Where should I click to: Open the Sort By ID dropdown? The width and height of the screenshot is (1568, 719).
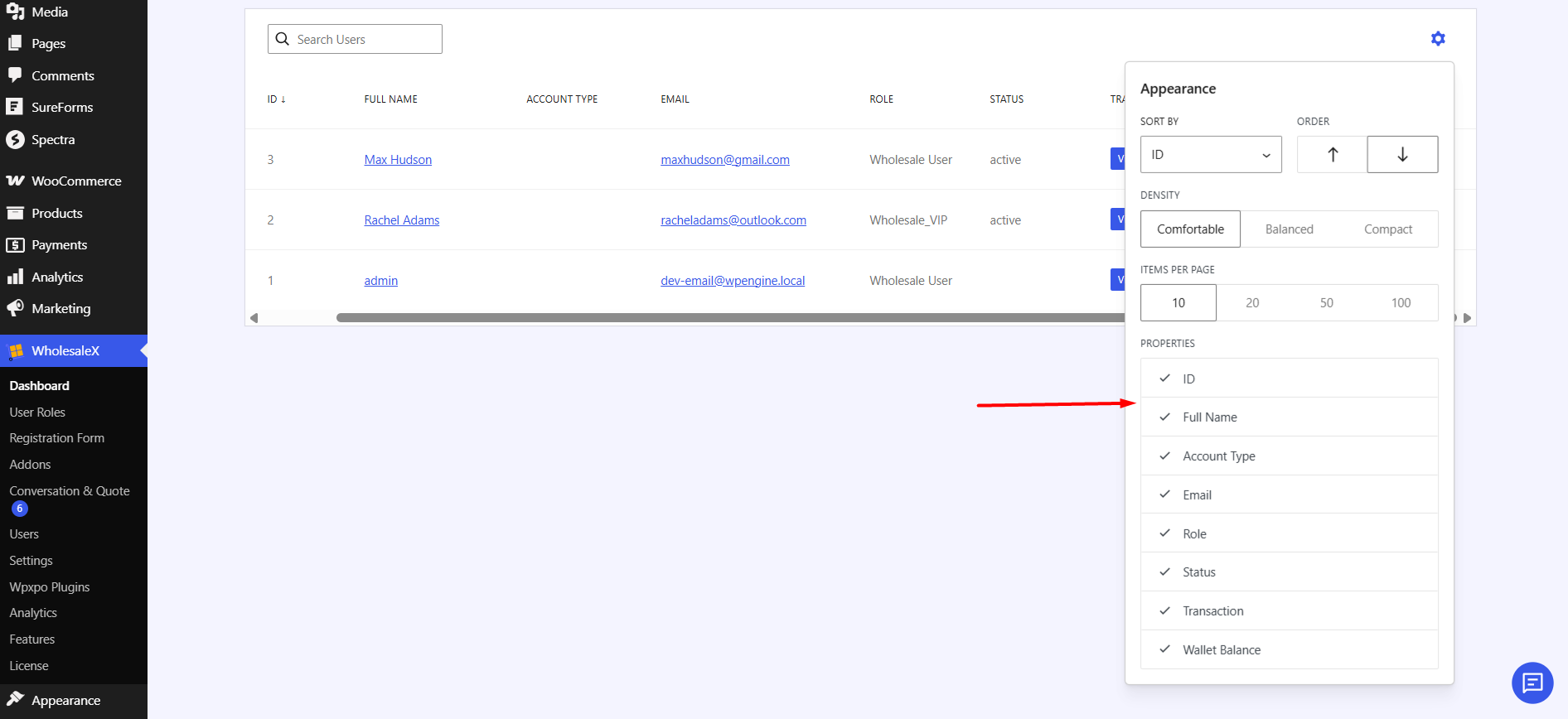(1211, 154)
